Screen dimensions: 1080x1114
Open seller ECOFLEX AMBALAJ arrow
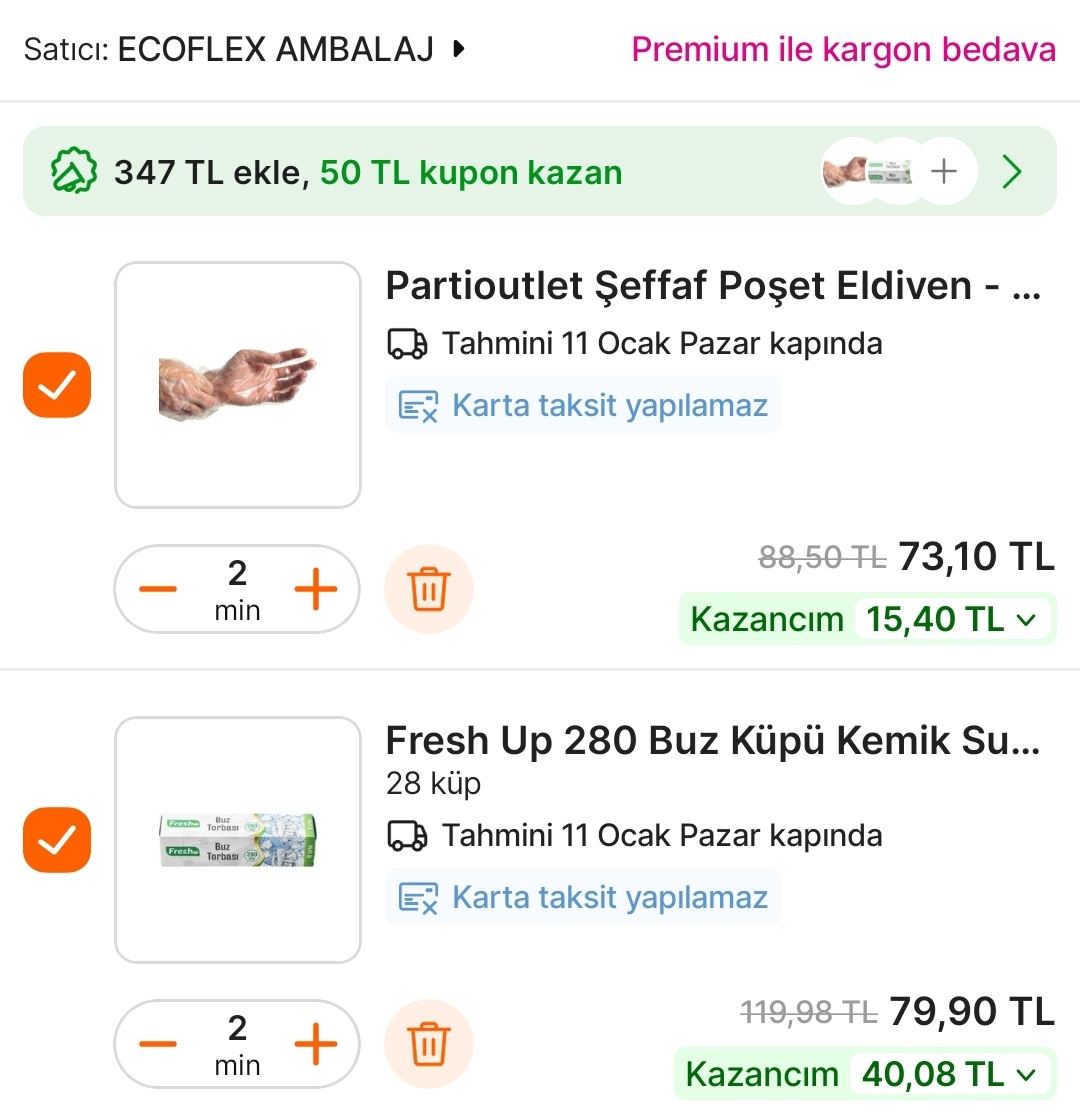(459, 48)
